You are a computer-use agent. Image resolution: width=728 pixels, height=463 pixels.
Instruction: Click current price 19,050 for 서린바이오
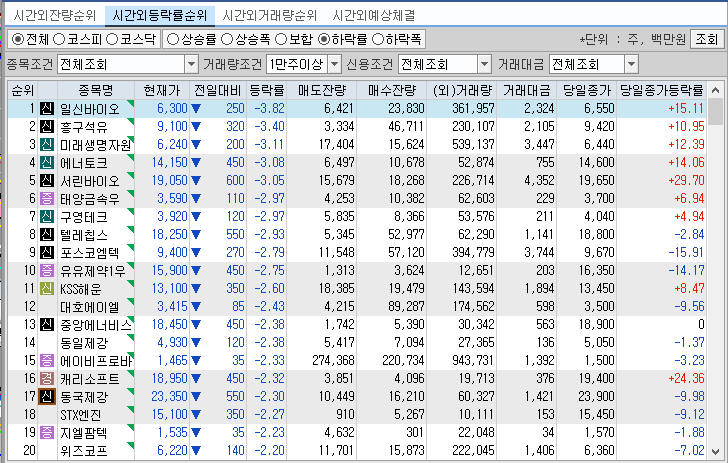point(169,181)
